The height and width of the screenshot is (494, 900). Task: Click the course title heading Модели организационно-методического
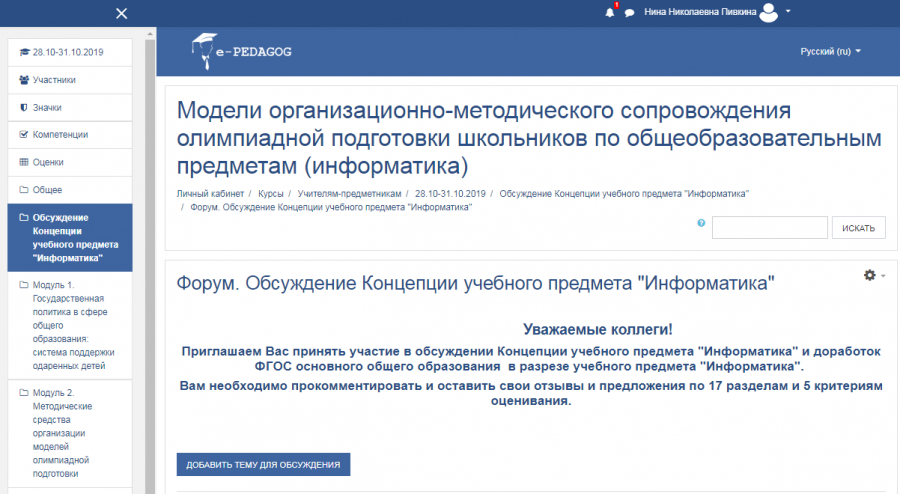click(529, 138)
